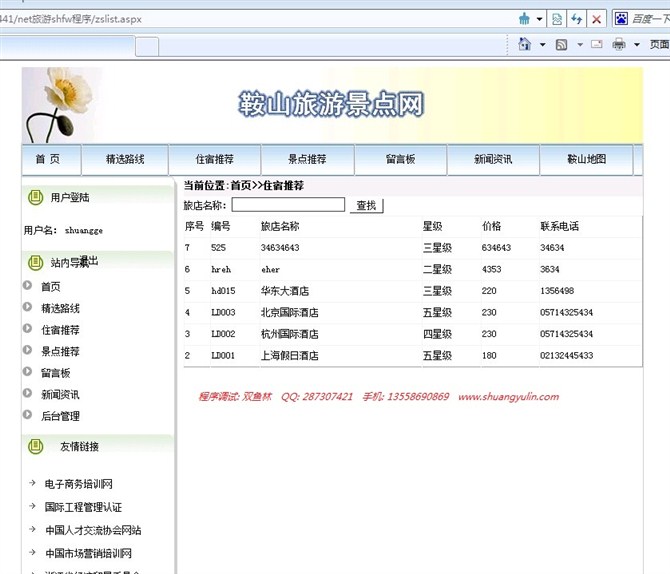The width and height of the screenshot is (670, 574).
Task: Open the address bar dropdown arrow
Action: [x=540, y=19]
